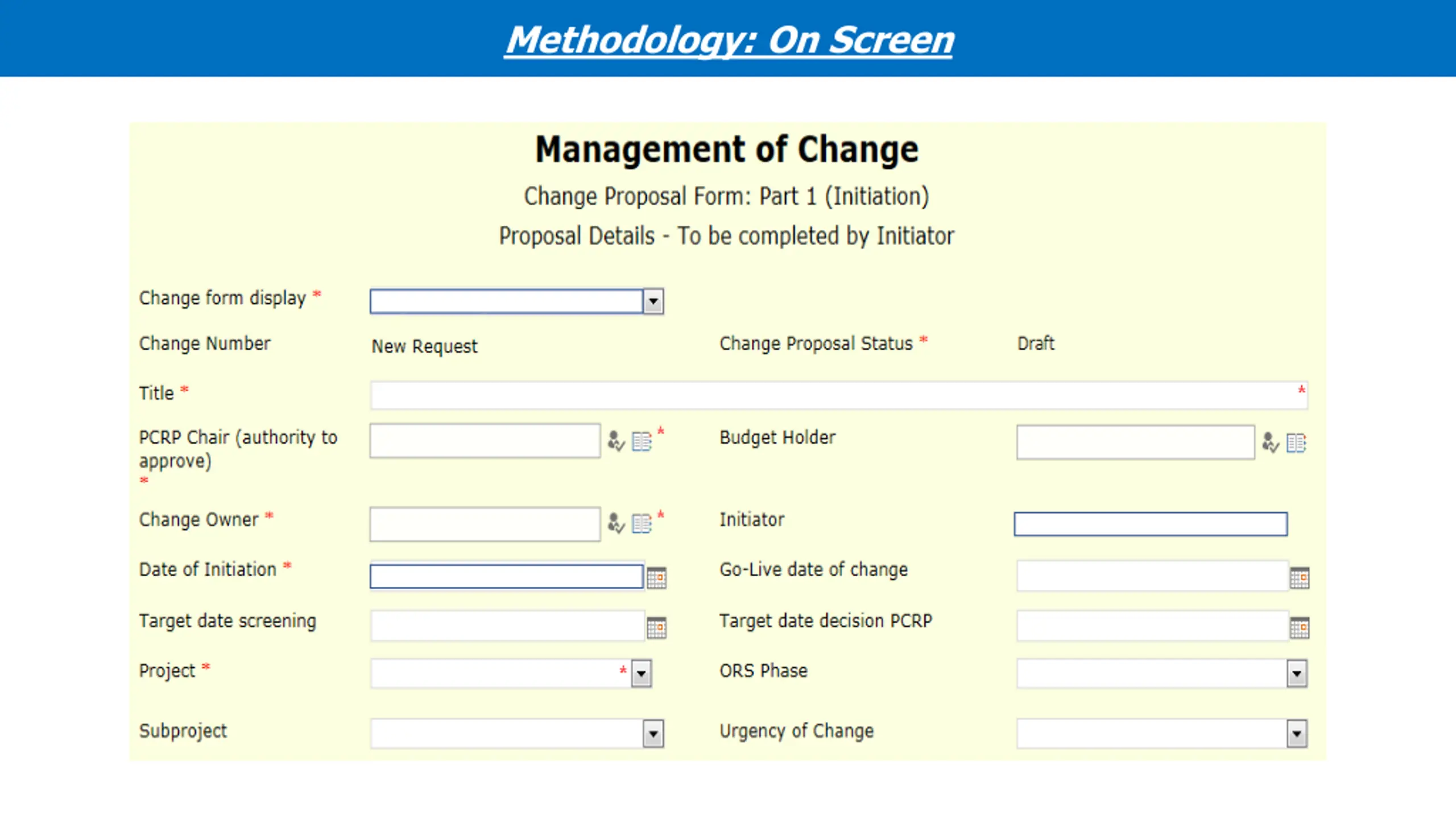
Task: Click the Change Owner check names icon
Action: [616, 523]
